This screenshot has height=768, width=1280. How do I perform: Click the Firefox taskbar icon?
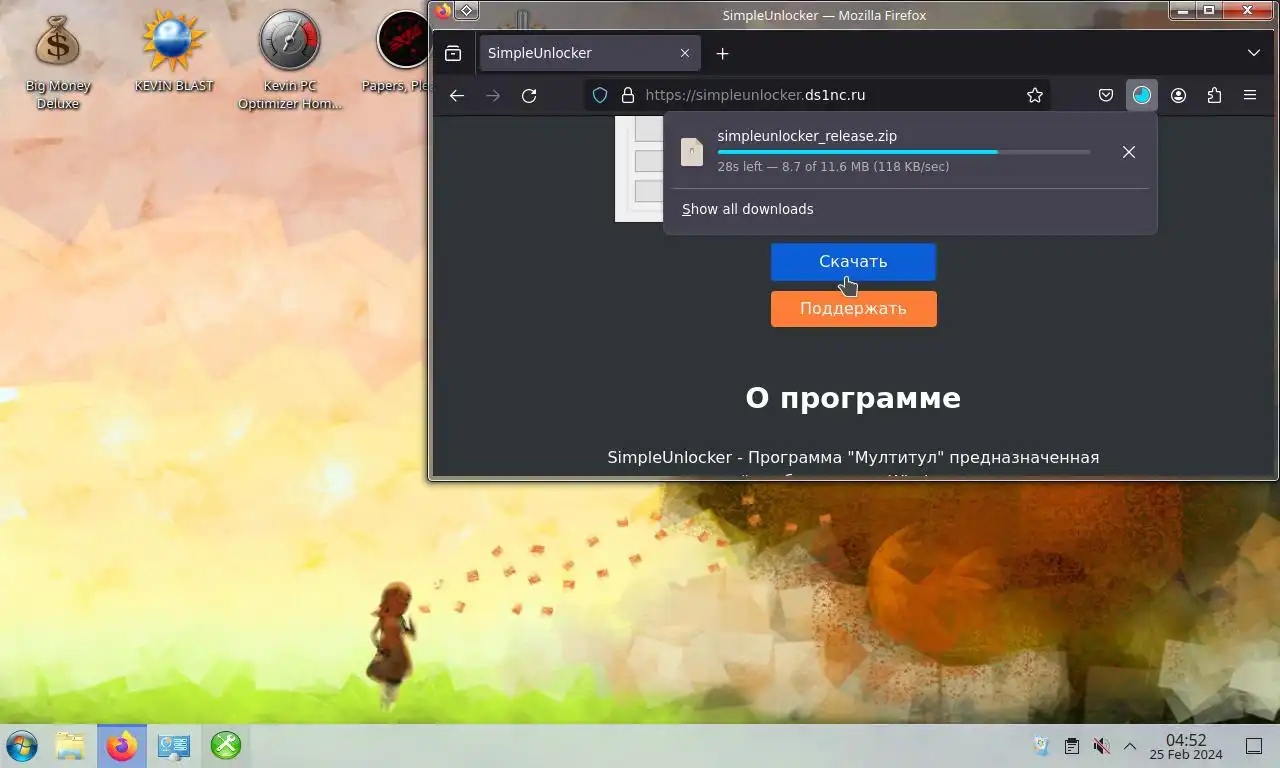point(122,746)
